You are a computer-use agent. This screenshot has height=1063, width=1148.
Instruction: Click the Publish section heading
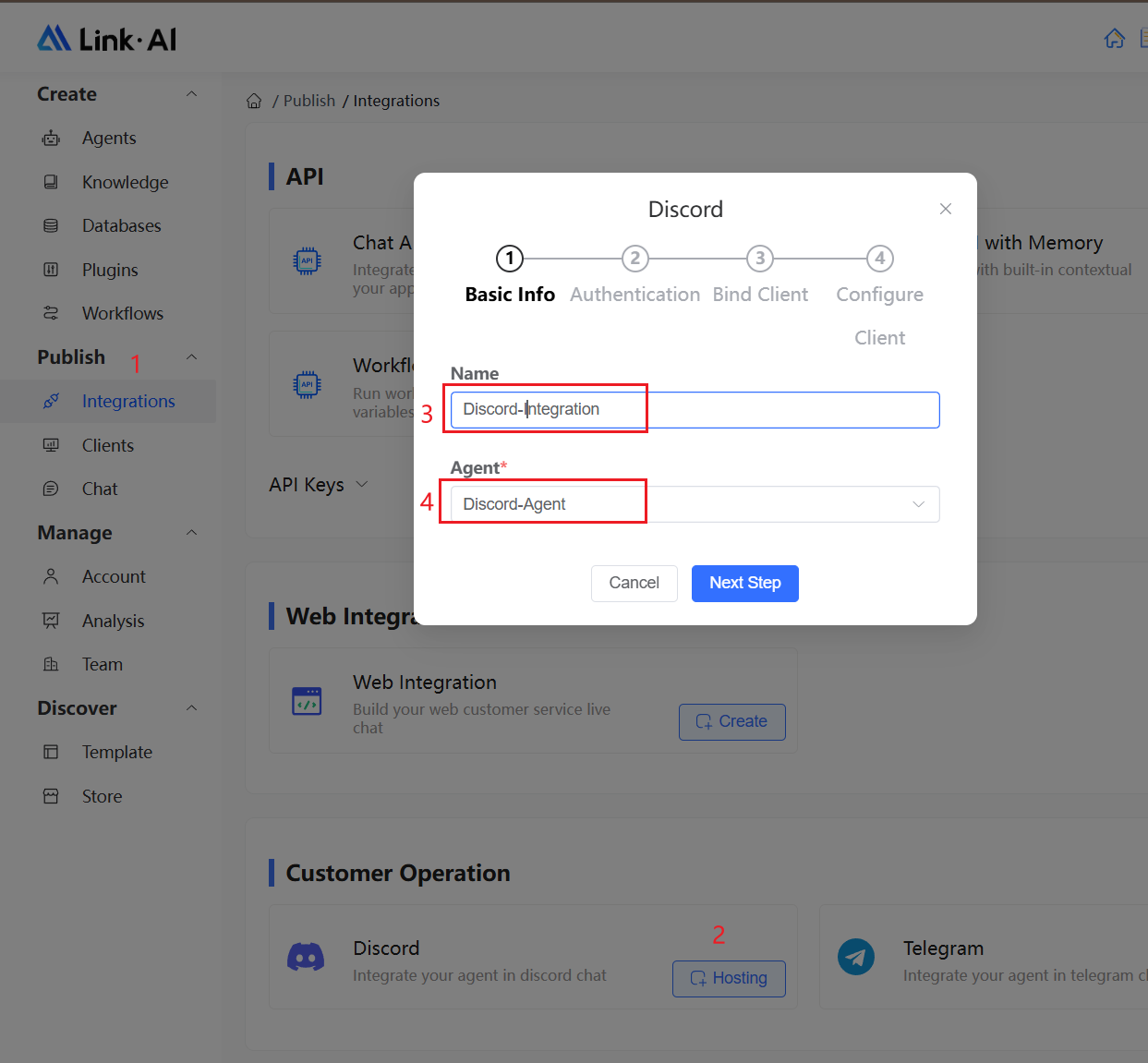(x=71, y=357)
